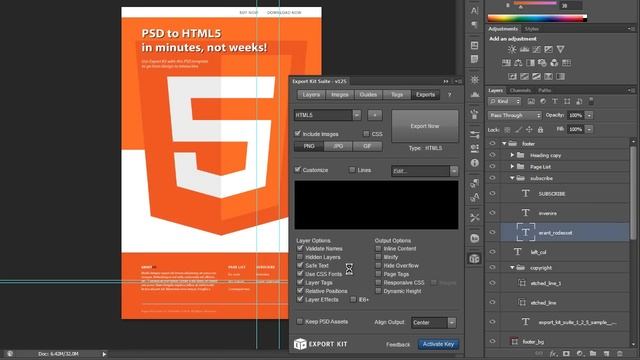Screen dimensions: 640x360
Task: Add a Vibrance adjustment
Action: (x=560, y=49)
